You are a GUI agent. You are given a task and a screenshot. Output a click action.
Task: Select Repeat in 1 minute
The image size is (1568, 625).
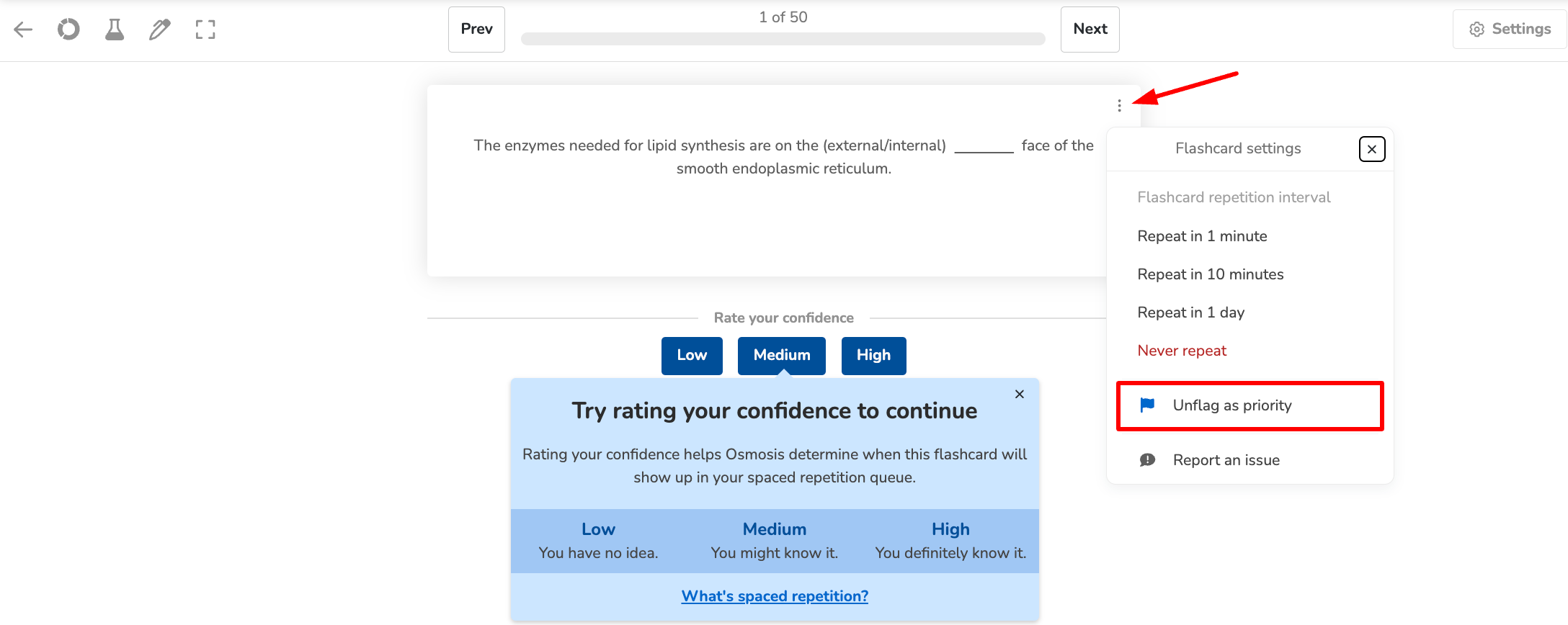(x=1202, y=236)
